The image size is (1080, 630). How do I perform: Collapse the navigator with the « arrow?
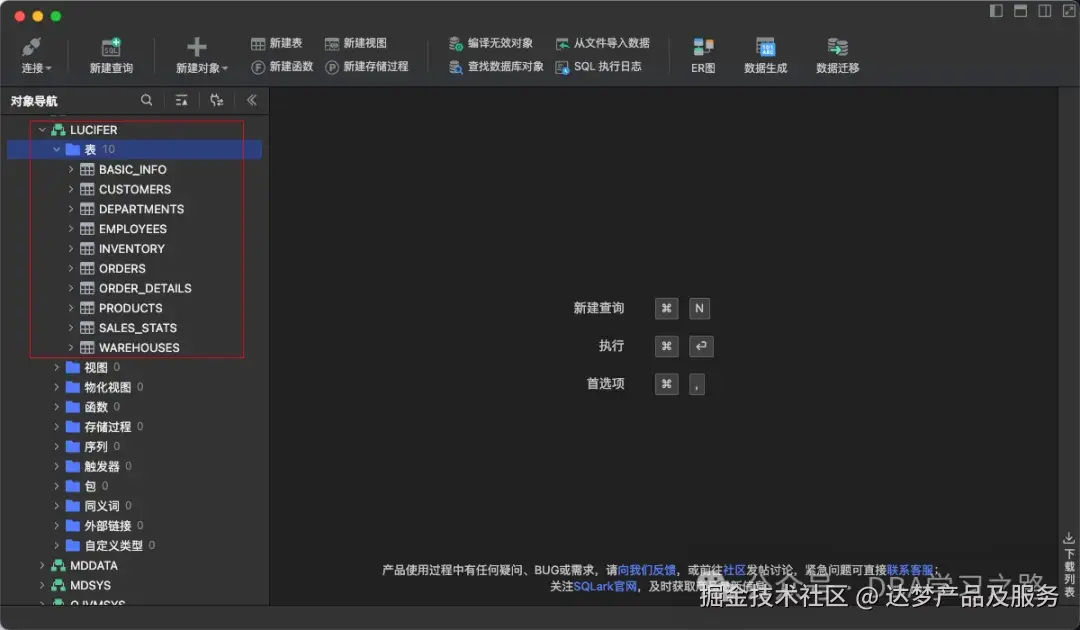coord(251,100)
